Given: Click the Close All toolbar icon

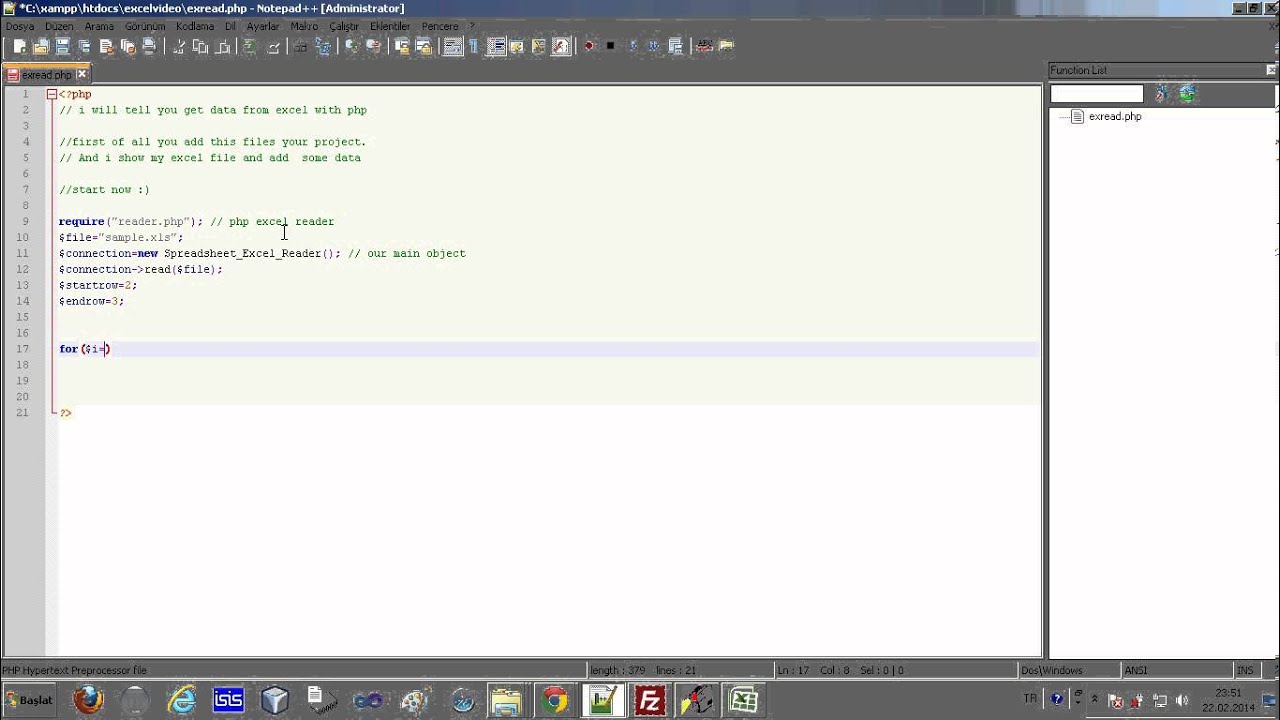Looking at the screenshot, I should tap(127, 46).
